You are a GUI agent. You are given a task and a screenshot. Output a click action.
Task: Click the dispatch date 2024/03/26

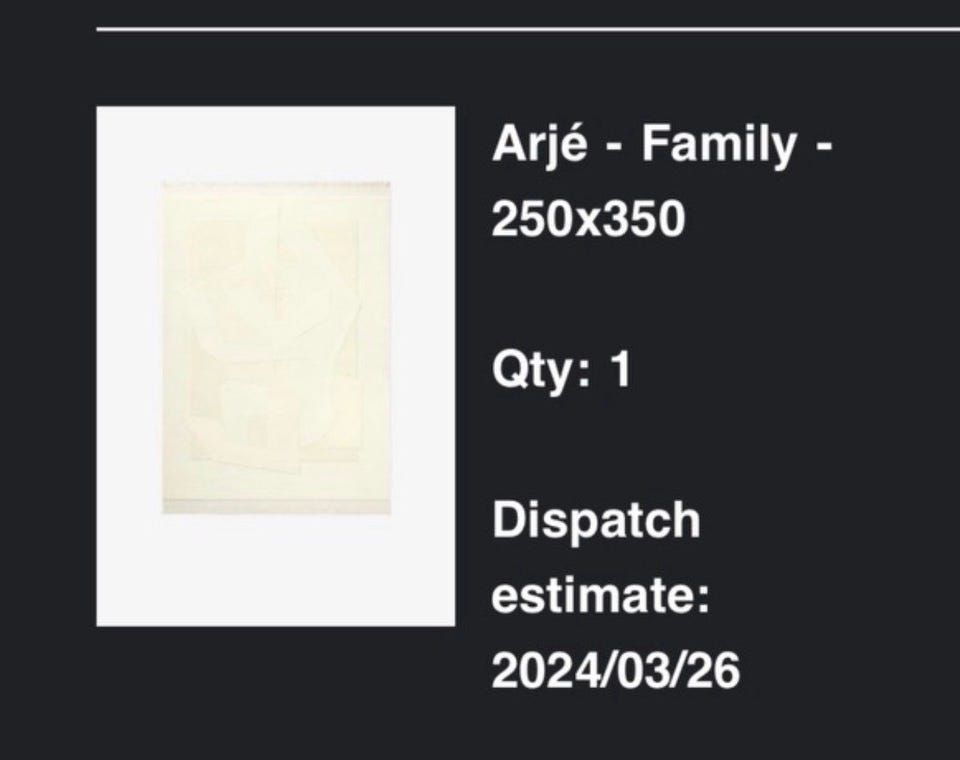pyautogui.click(x=615, y=671)
